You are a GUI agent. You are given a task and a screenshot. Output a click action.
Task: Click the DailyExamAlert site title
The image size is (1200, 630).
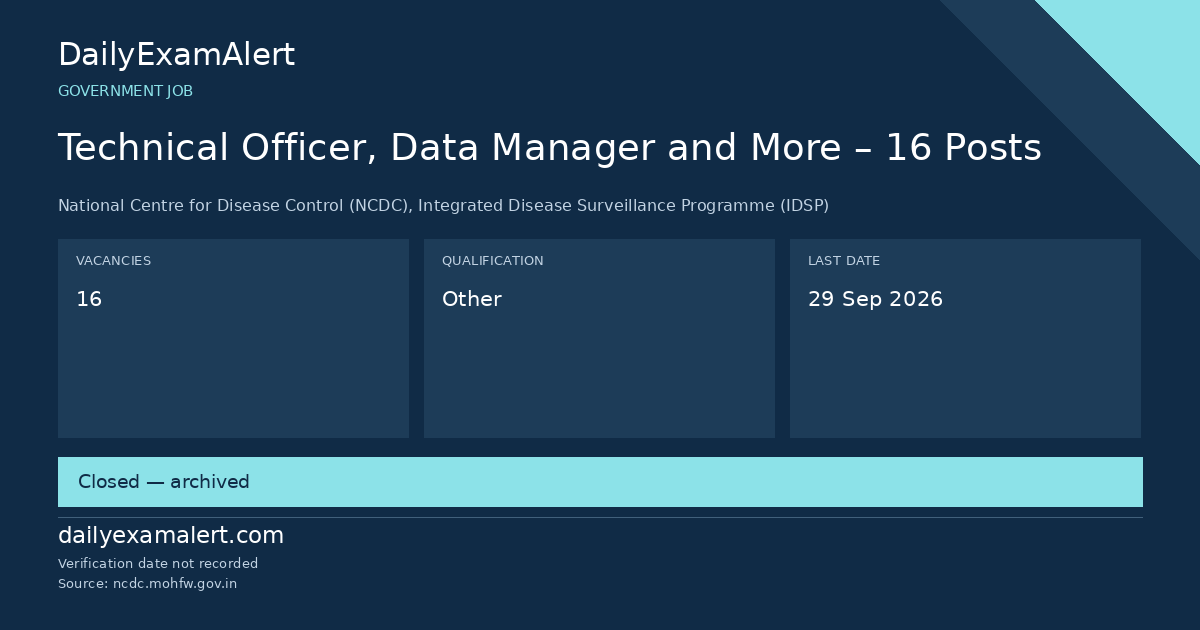[176, 55]
